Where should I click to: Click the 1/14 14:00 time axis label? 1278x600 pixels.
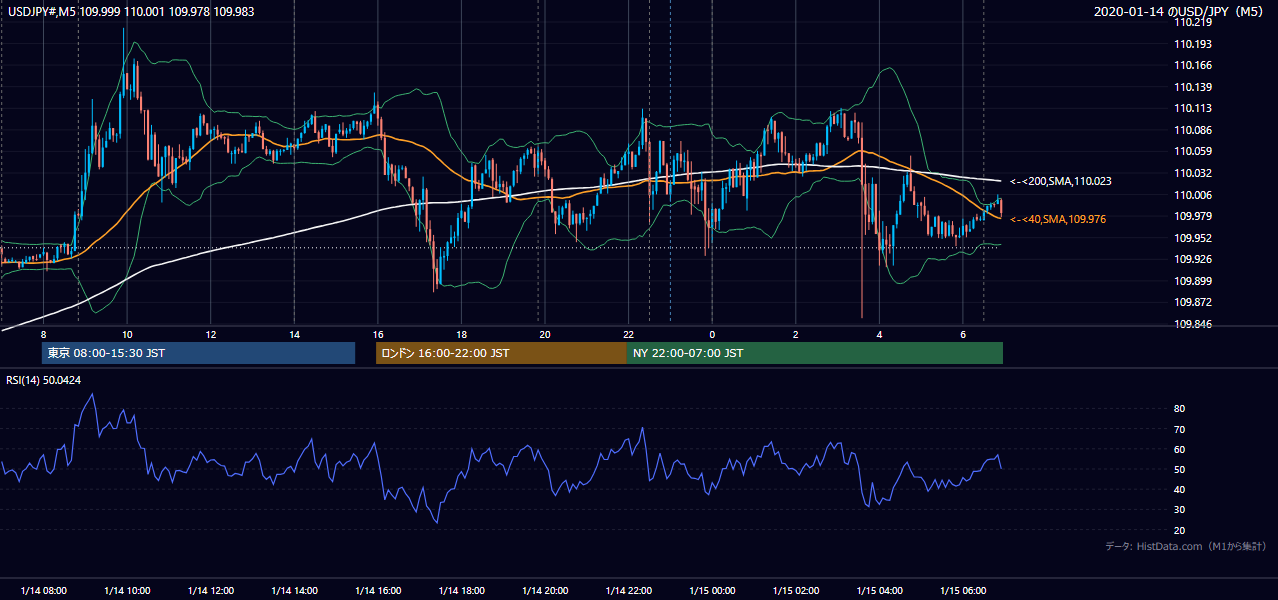pyautogui.click(x=295, y=590)
